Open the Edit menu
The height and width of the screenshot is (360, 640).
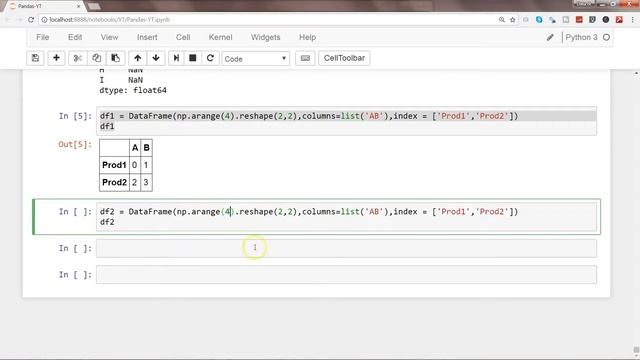coord(75,37)
